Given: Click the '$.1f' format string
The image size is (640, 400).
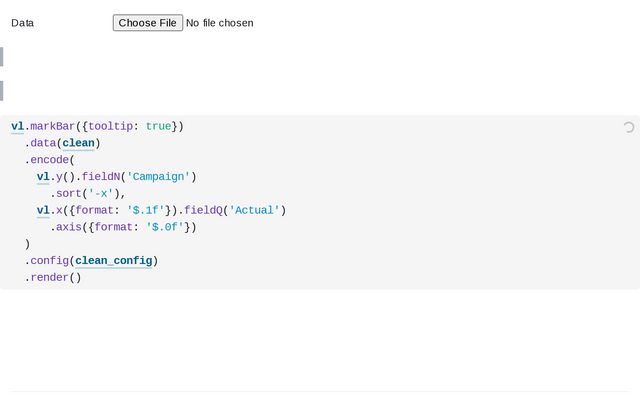Looking at the screenshot, I should pos(146,210).
